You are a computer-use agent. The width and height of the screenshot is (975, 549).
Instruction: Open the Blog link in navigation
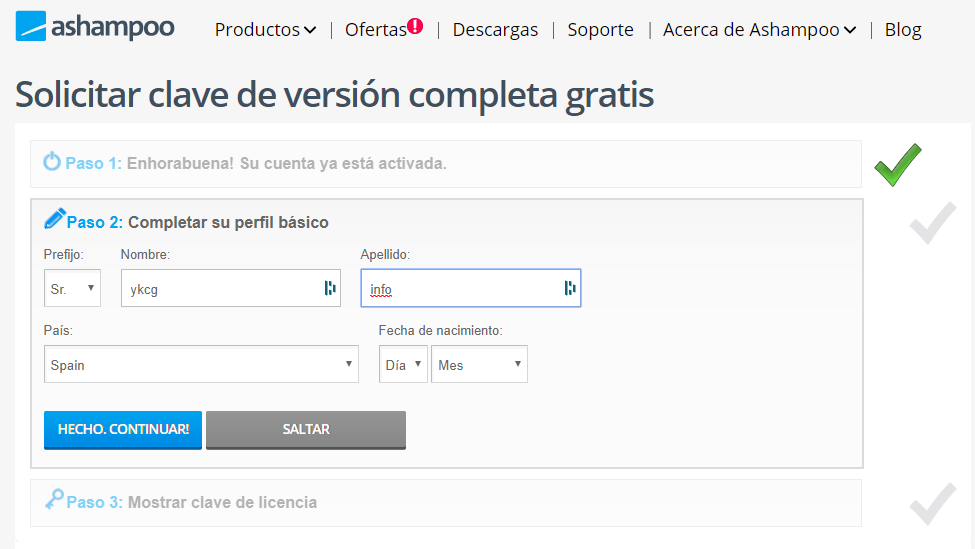click(x=903, y=29)
